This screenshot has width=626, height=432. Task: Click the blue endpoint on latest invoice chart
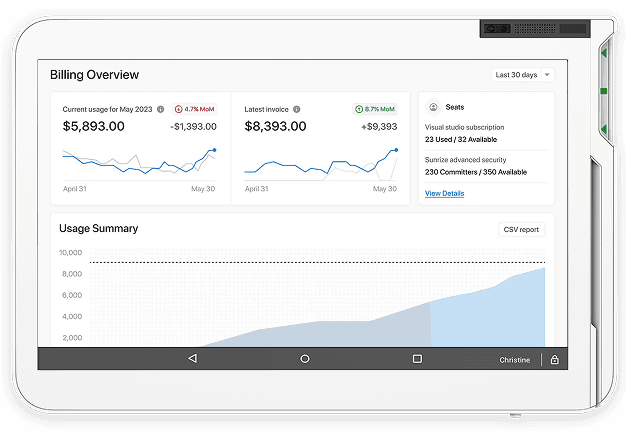[396, 150]
